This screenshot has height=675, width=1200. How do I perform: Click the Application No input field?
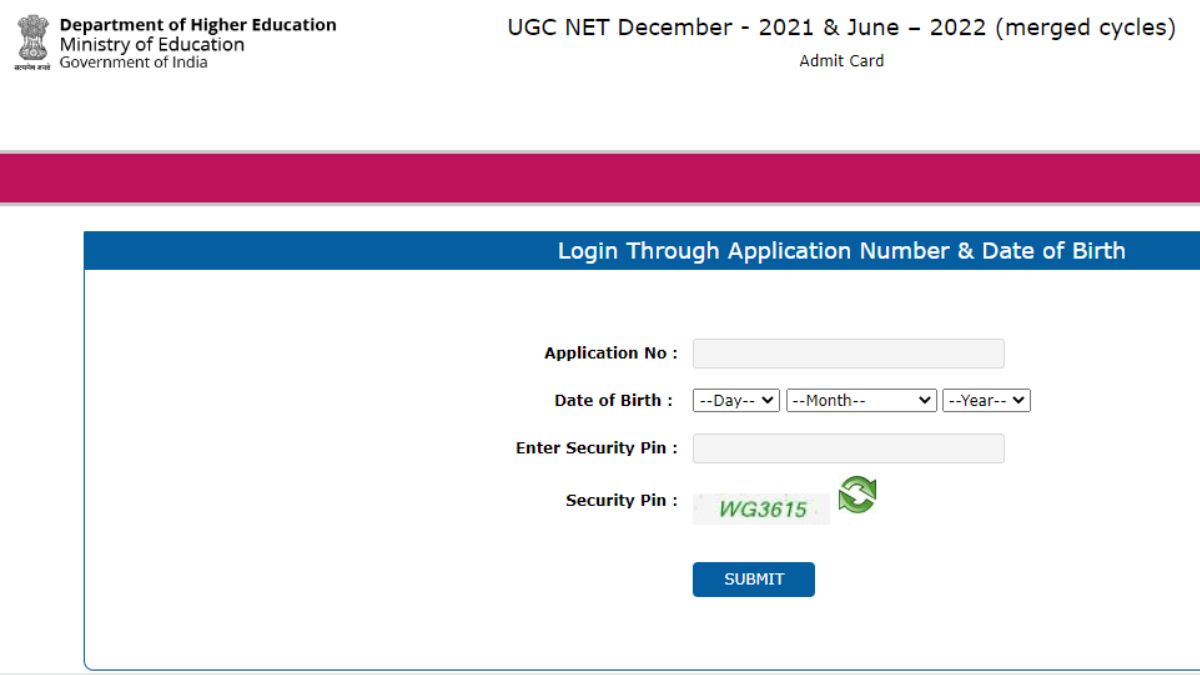(848, 354)
